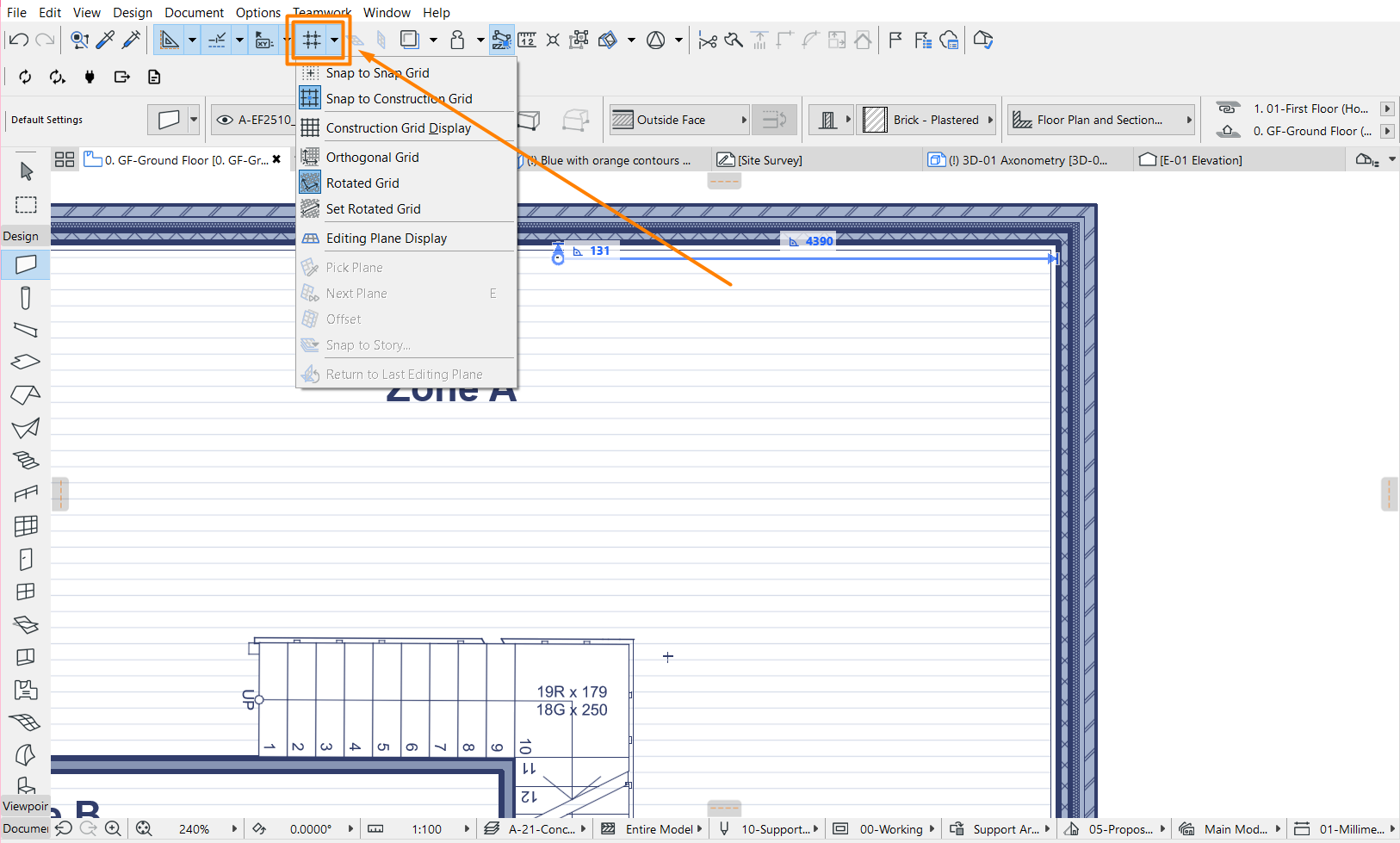This screenshot has width=1400, height=843.
Task: Click the Measure ruler tool icon
Action: (x=527, y=40)
